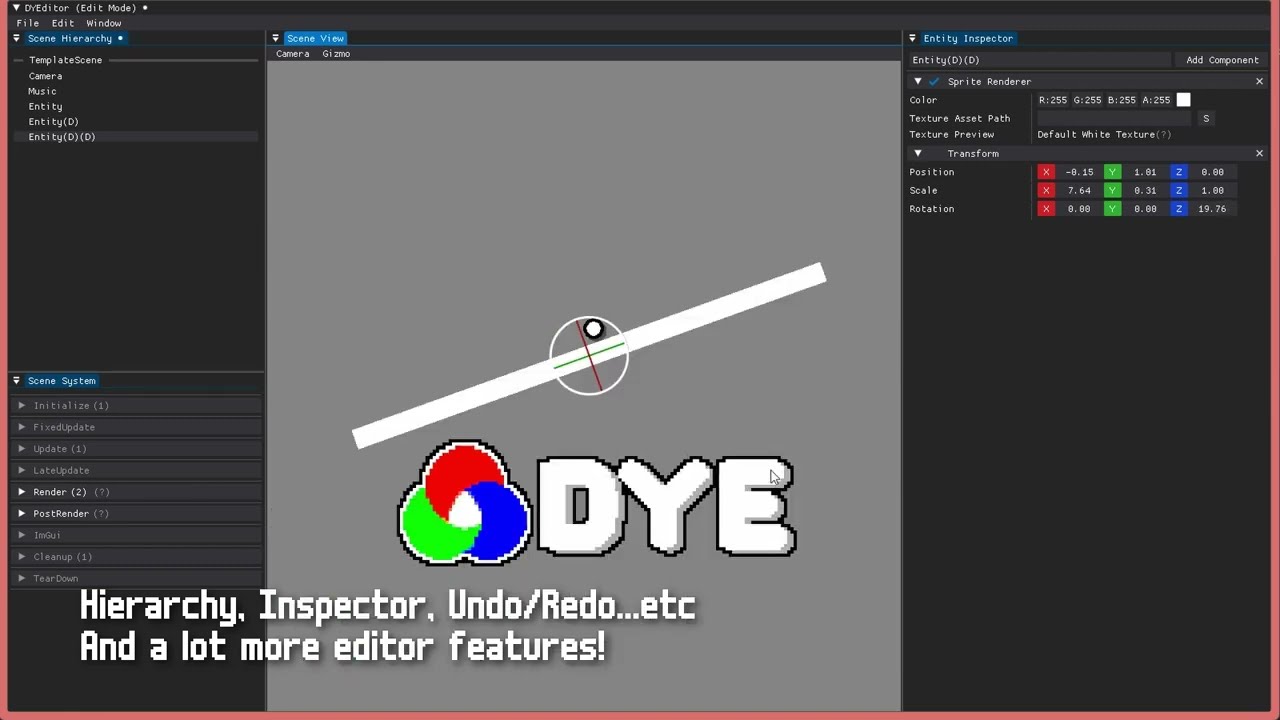1280x720 pixels.
Task: Reset Scale Y with green Y button
Action: click(x=1112, y=190)
